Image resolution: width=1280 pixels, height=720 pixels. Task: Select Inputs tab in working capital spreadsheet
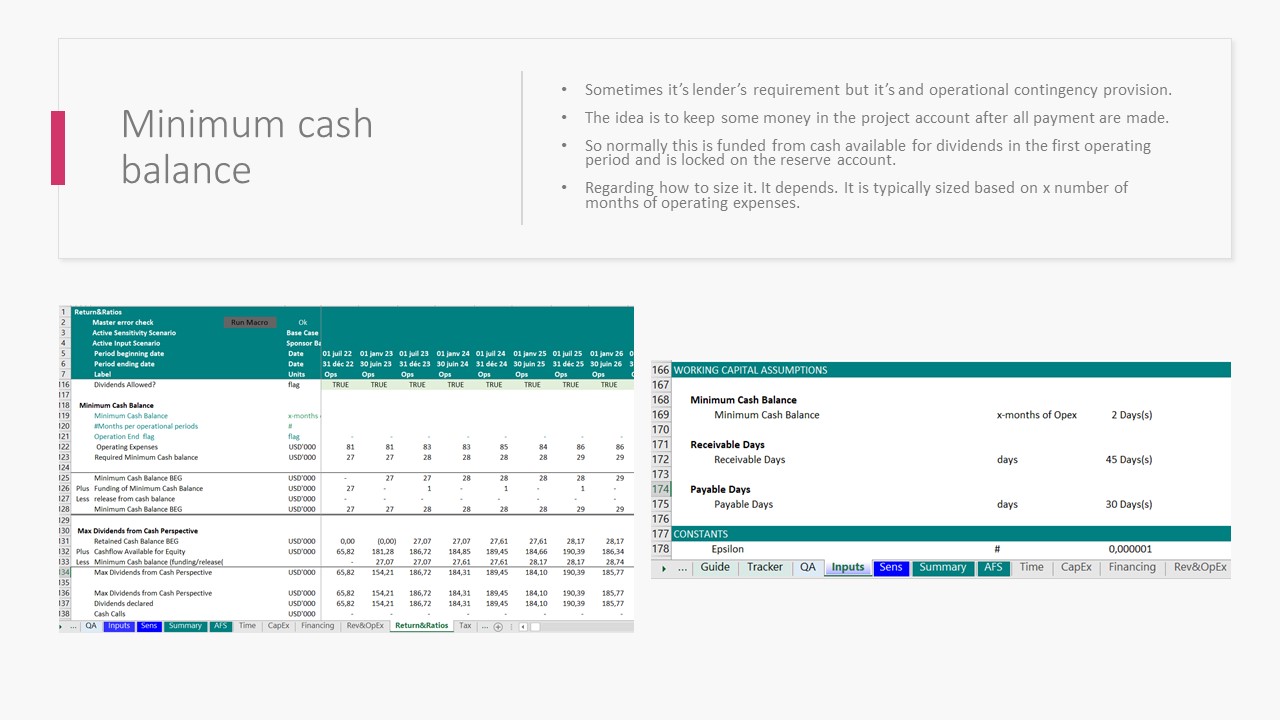848,567
